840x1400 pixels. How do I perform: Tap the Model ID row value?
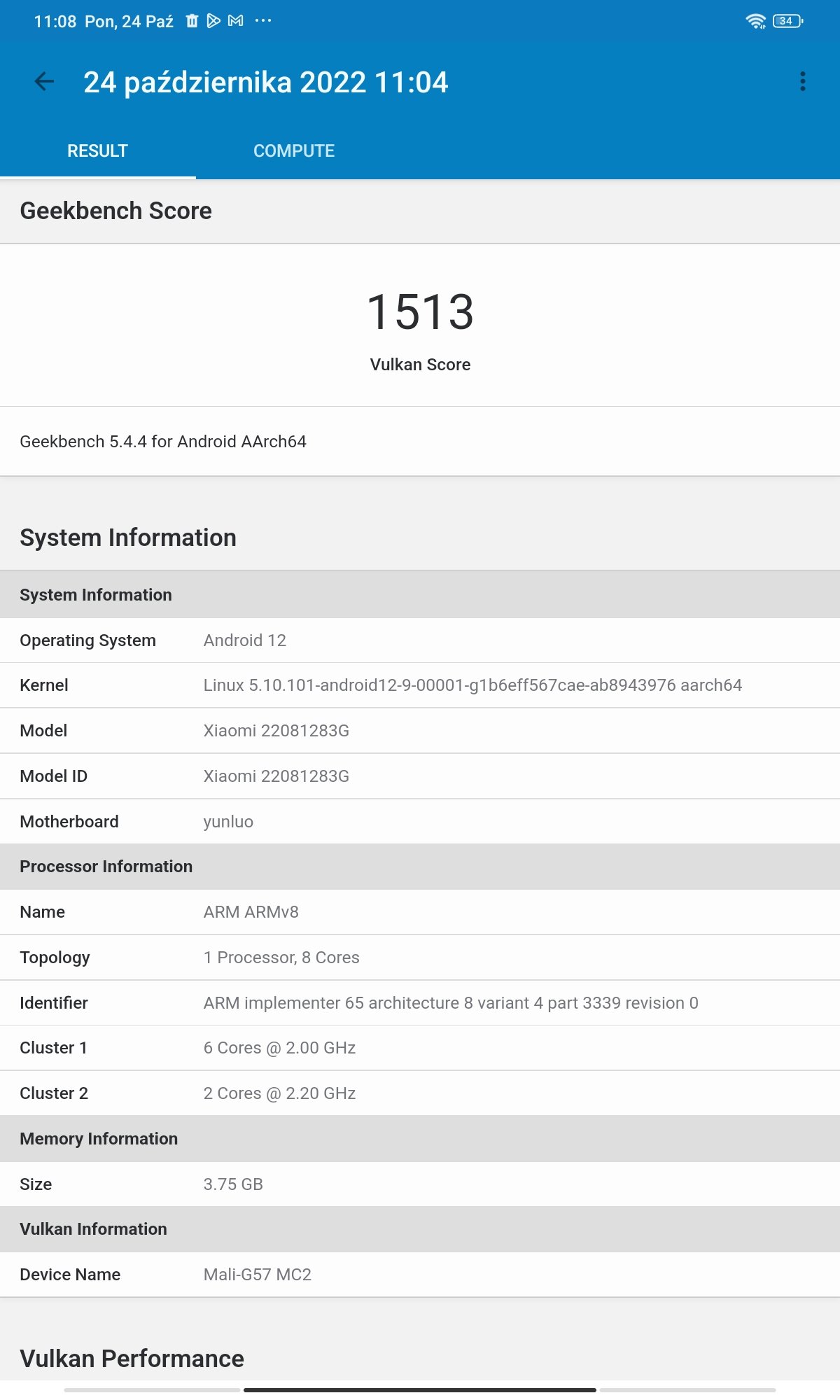coord(276,776)
